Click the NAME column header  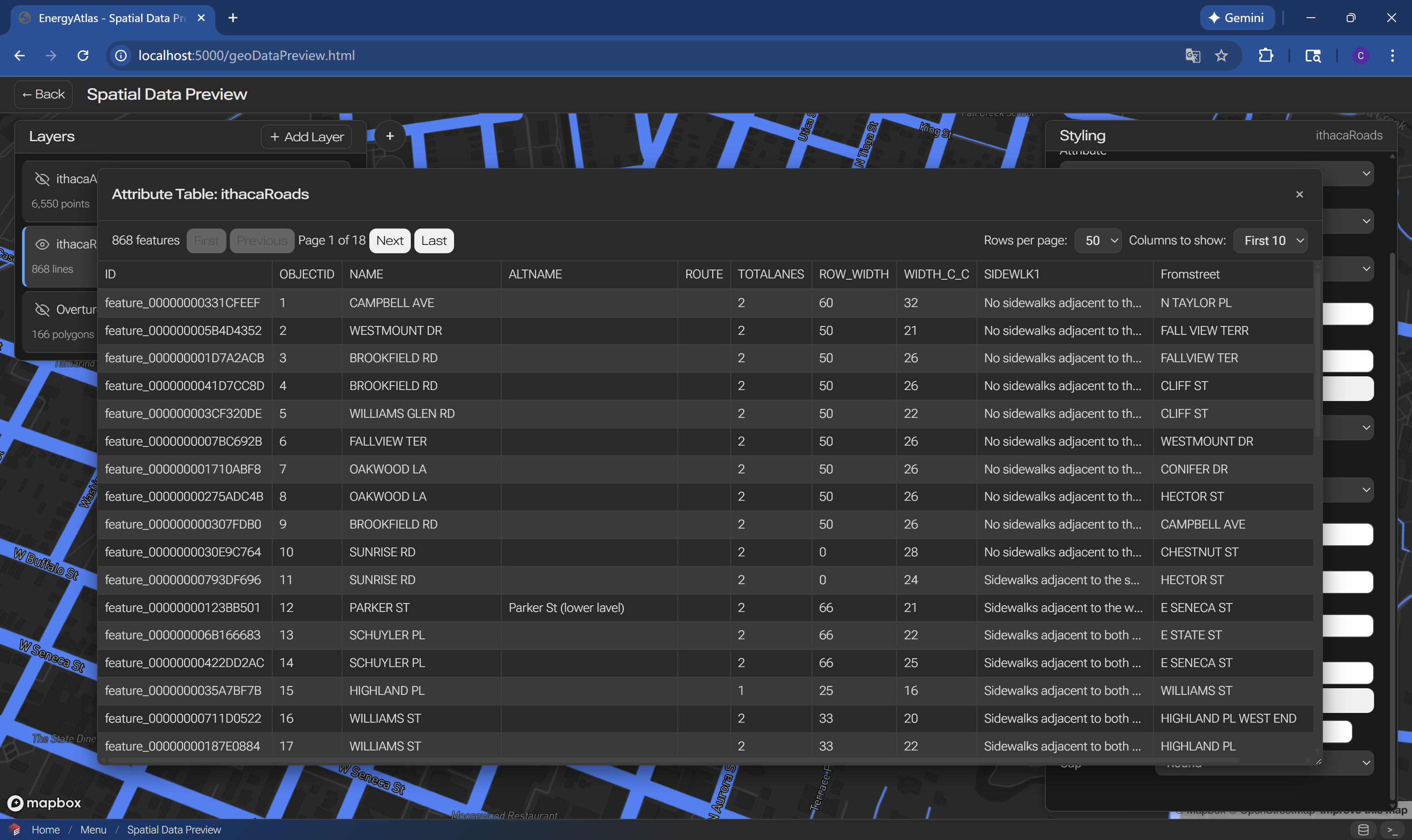pos(366,274)
